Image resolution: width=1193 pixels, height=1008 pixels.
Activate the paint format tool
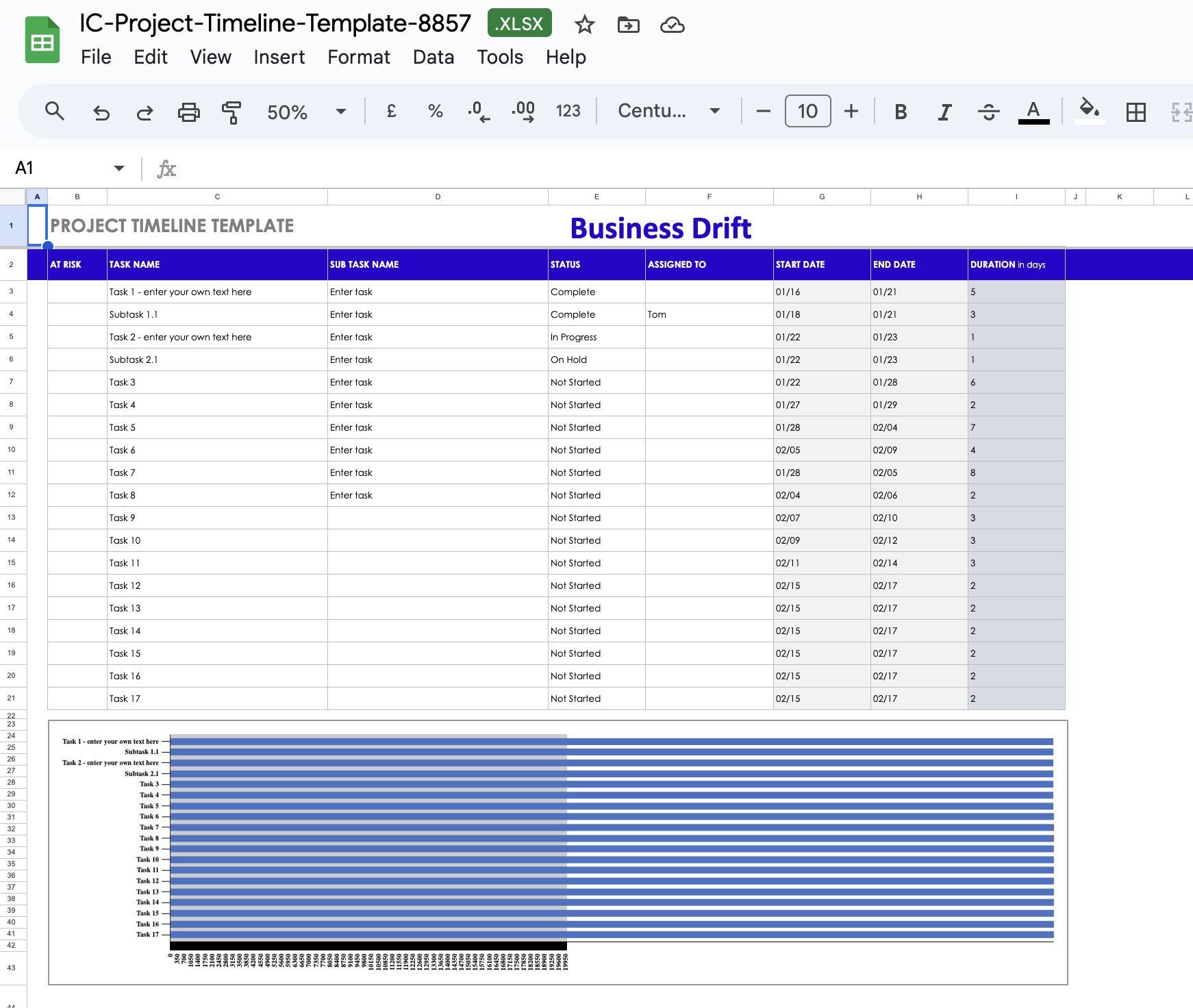(x=231, y=112)
